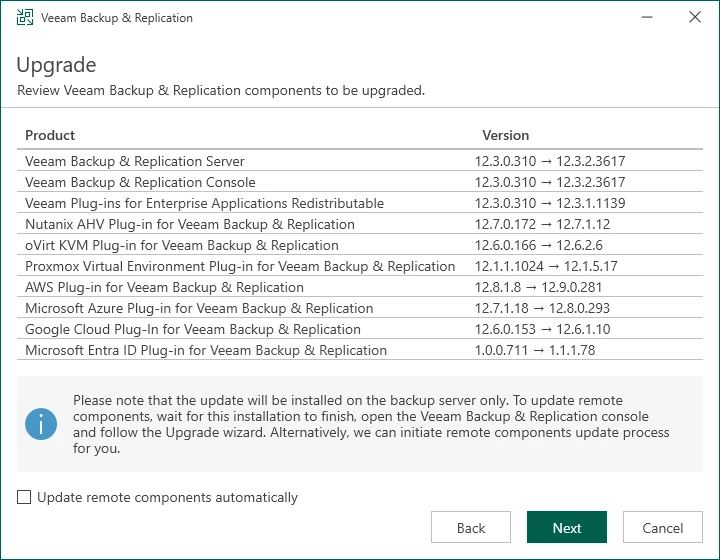The width and height of the screenshot is (720, 560).
Task: Close the Veeam upgrade window
Action: [695, 18]
